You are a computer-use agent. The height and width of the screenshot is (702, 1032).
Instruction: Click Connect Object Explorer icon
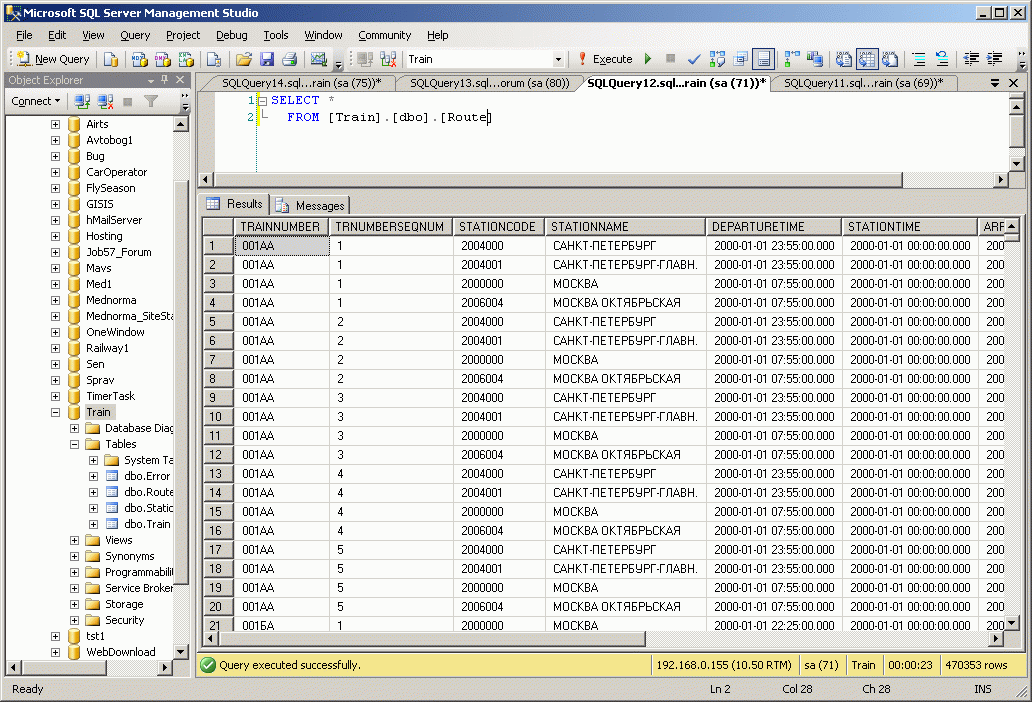[x=82, y=101]
